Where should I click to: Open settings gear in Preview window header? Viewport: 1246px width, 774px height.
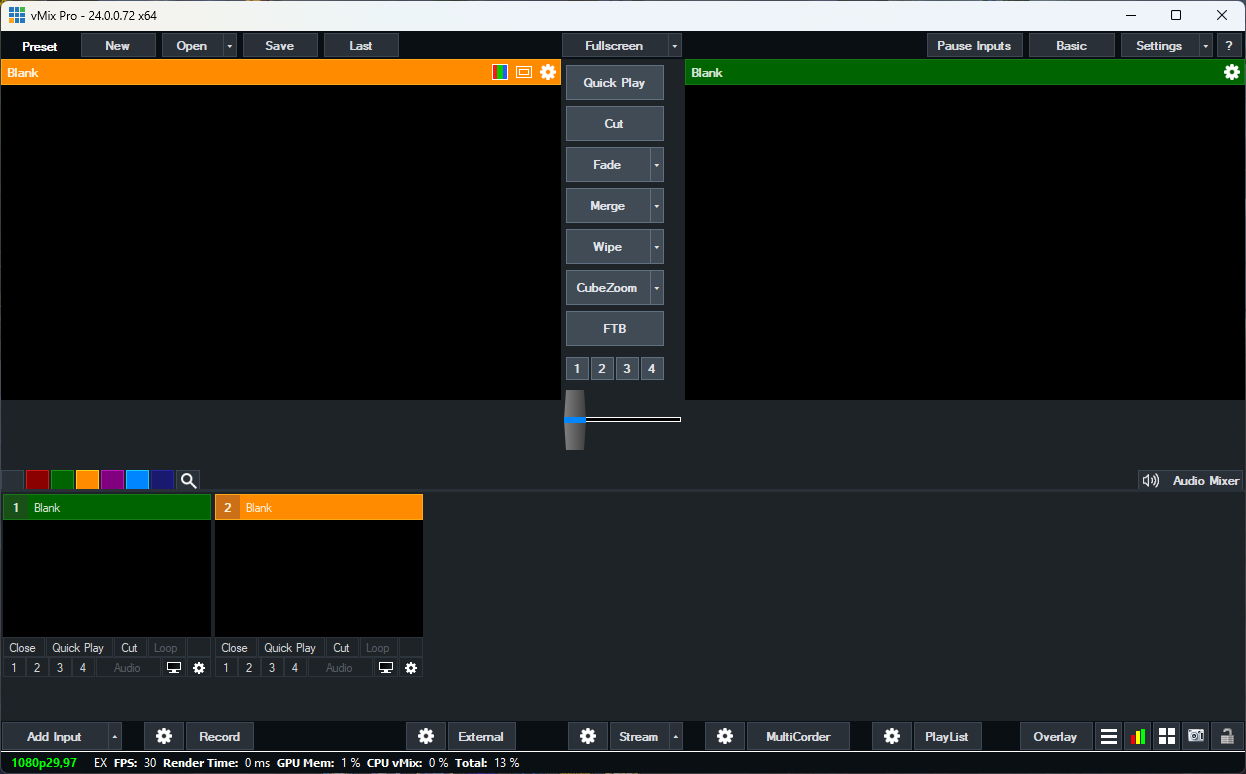point(547,72)
